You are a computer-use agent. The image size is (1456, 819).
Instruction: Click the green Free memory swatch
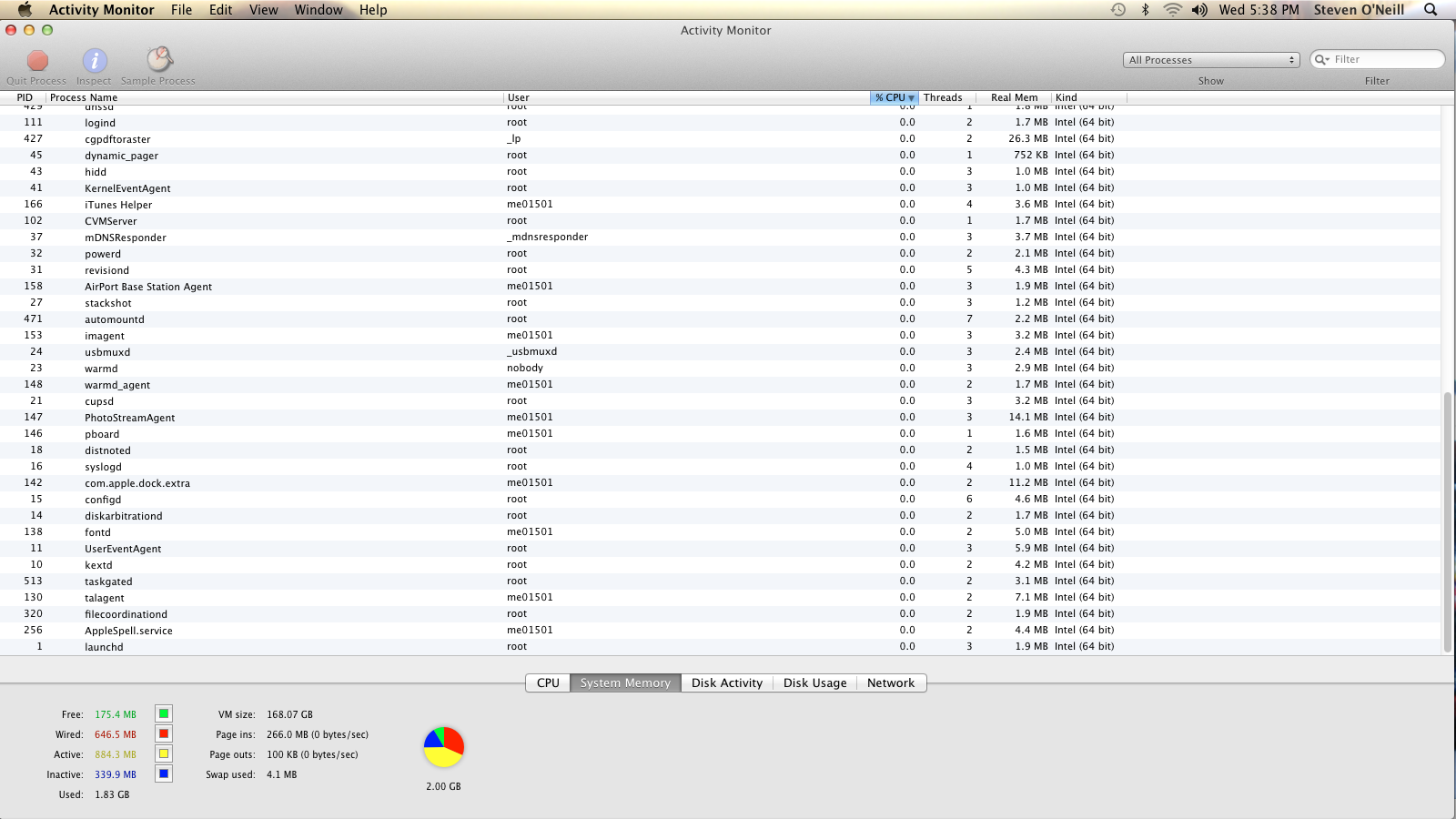(x=164, y=713)
